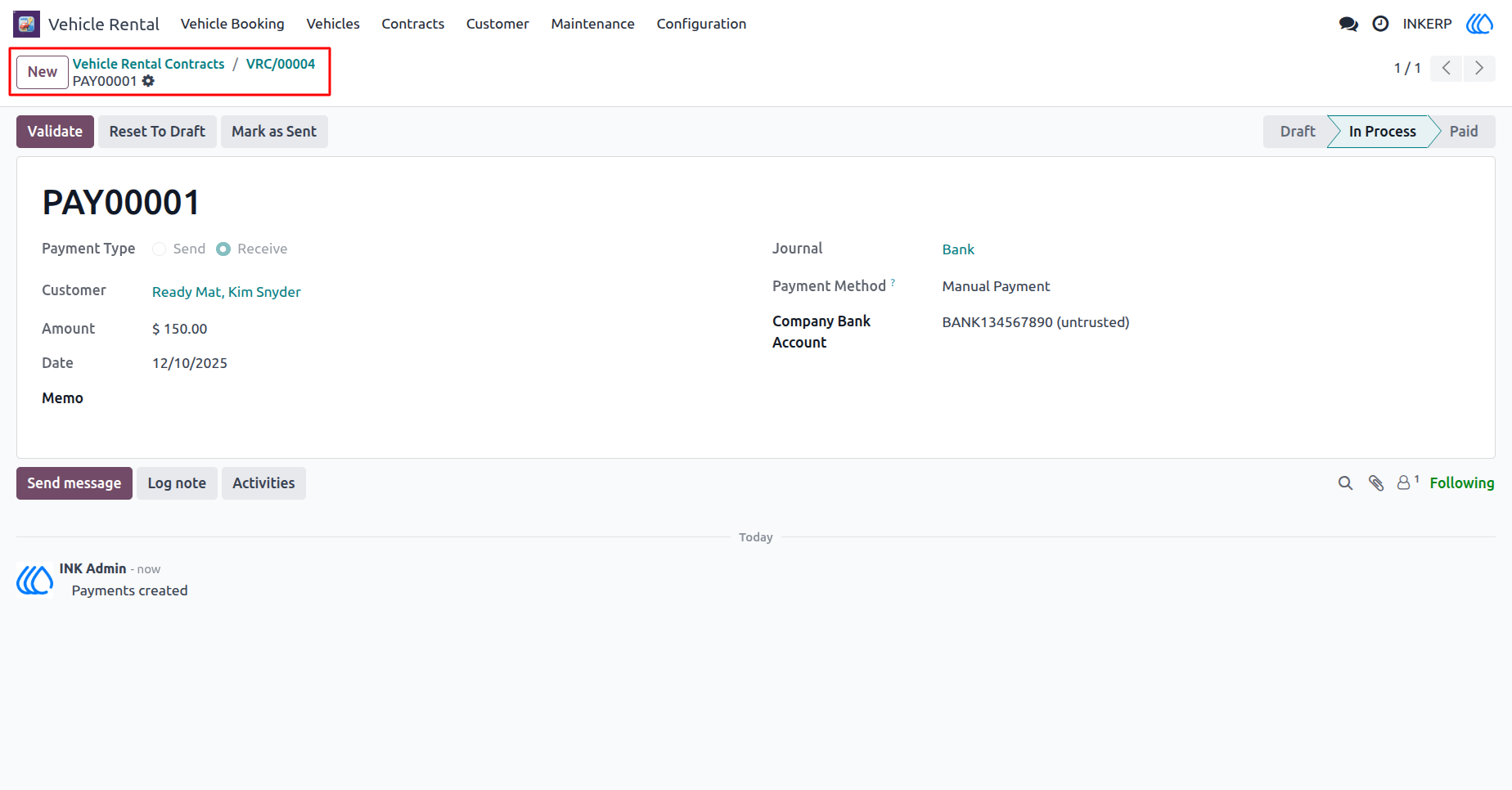Go to next record arrow

[1478, 68]
